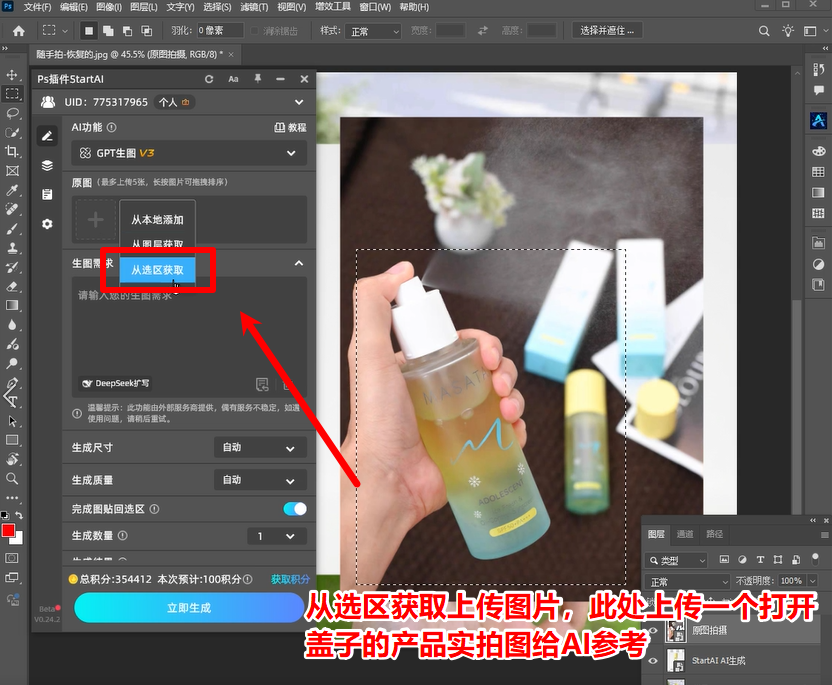Toggle the layer filter on/off dot

point(816,557)
